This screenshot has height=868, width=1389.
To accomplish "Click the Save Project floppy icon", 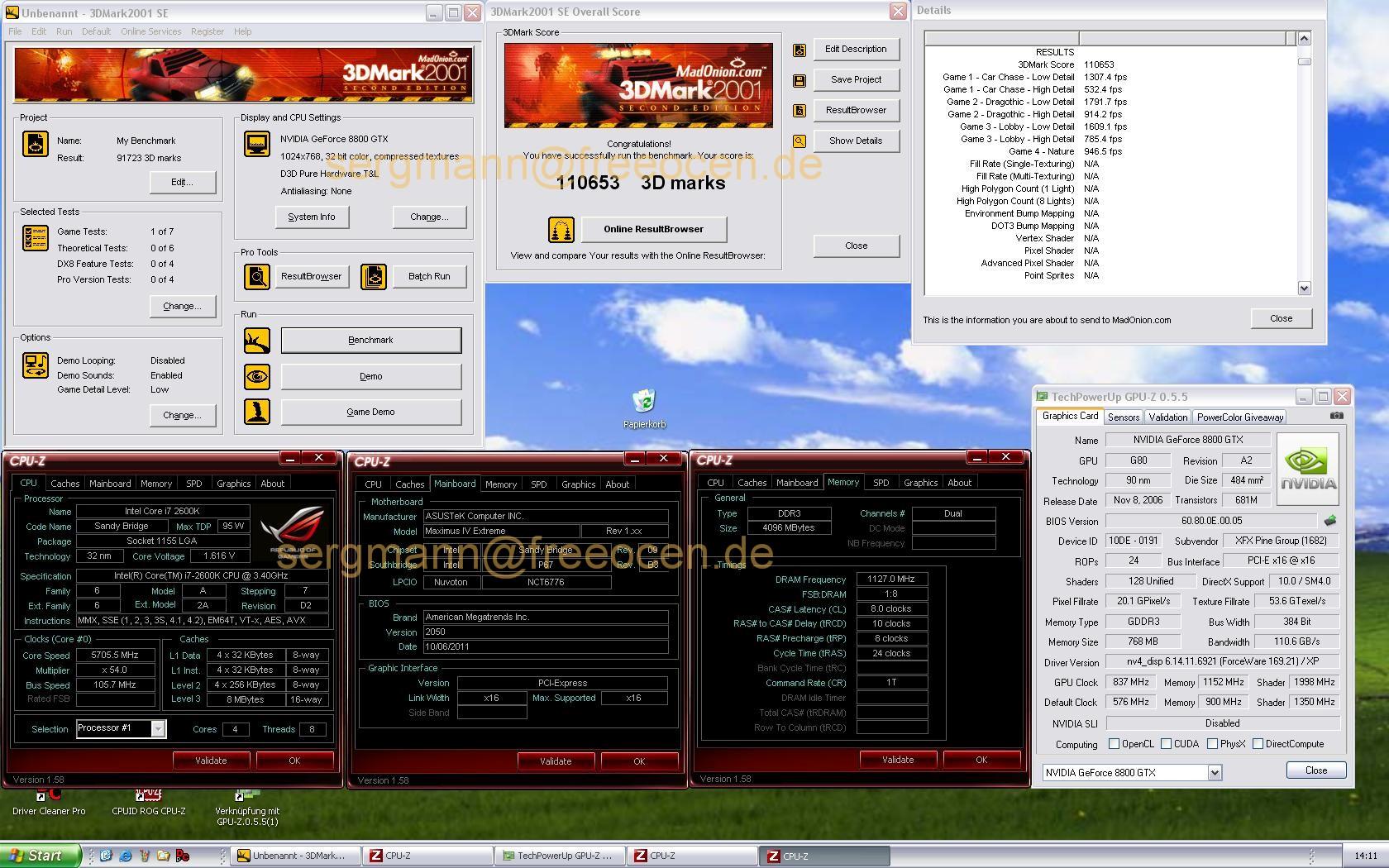I will pos(800,80).
